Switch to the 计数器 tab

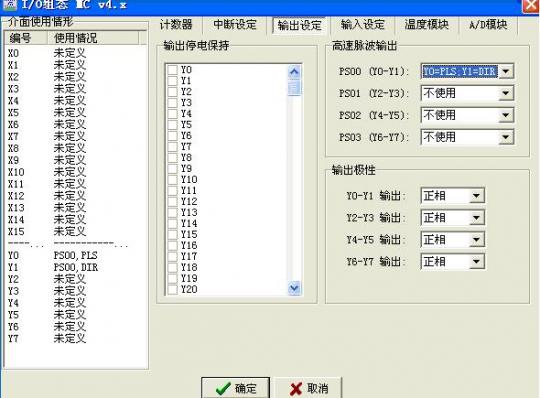click(x=176, y=25)
